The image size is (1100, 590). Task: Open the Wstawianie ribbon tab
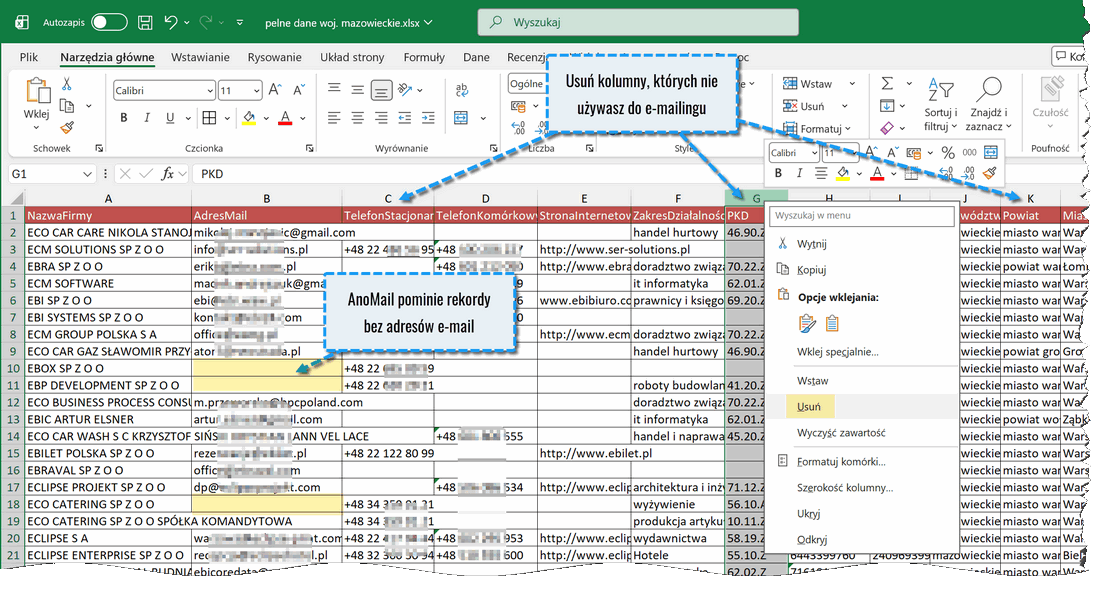[200, 58]
